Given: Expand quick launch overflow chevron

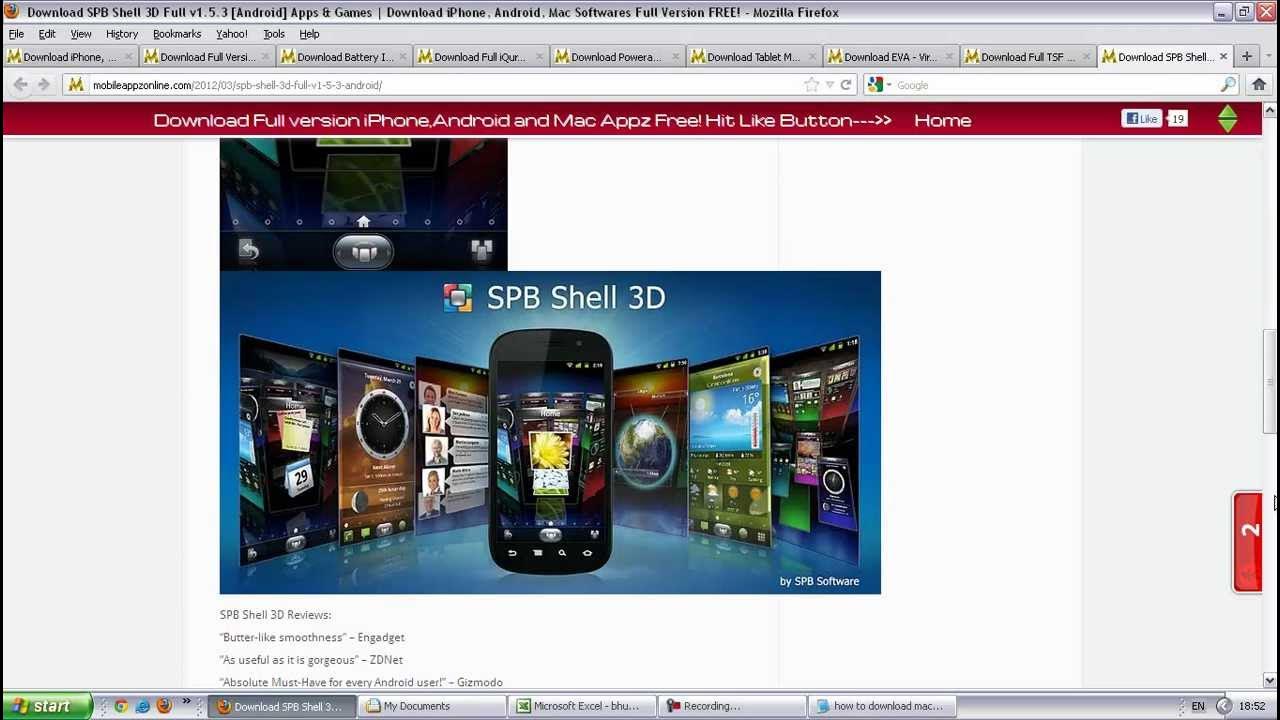Looking at the screenshot, I should click(x=186, y=703).
